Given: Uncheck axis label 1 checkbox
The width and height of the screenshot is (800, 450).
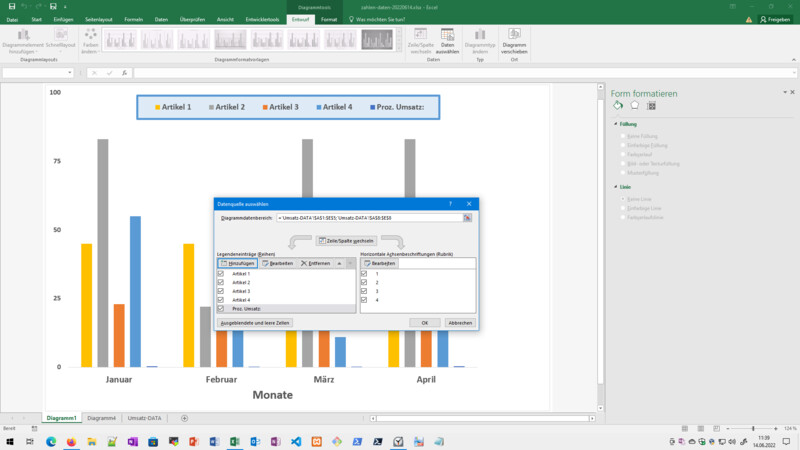Looking at the screenshot, I should click(364, 273).
